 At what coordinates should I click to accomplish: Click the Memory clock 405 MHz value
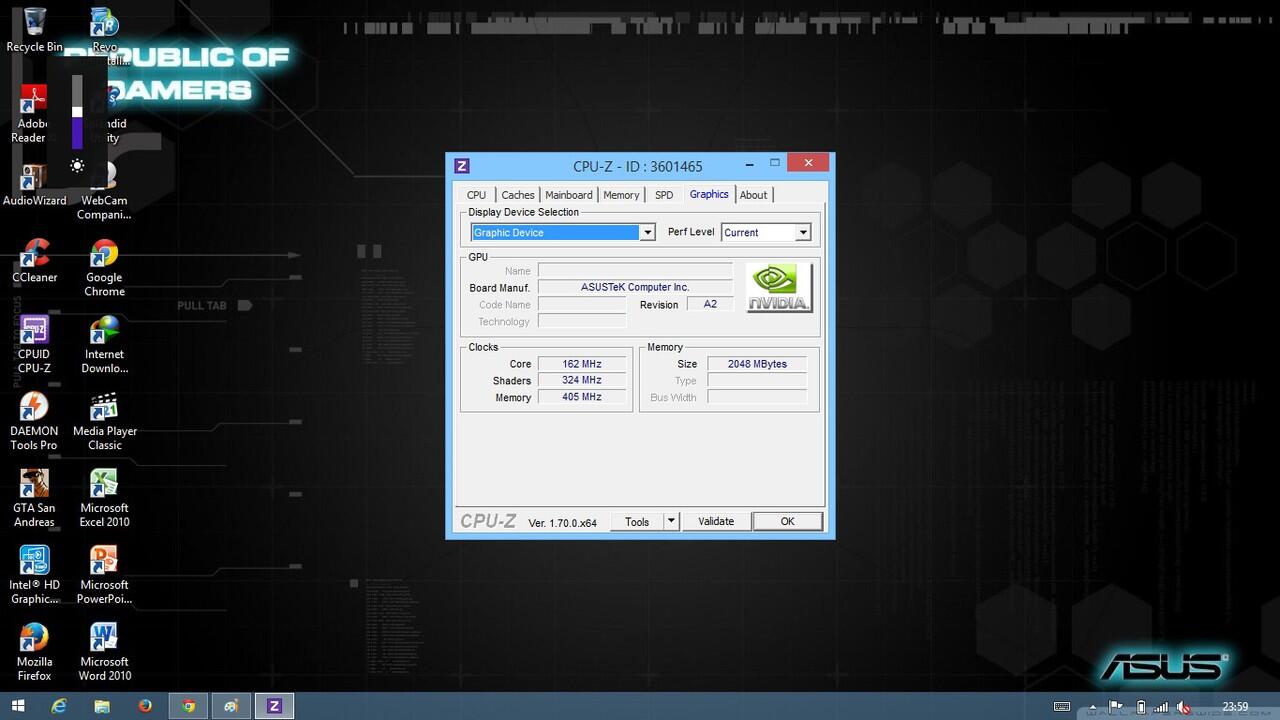tap(582, 397)
